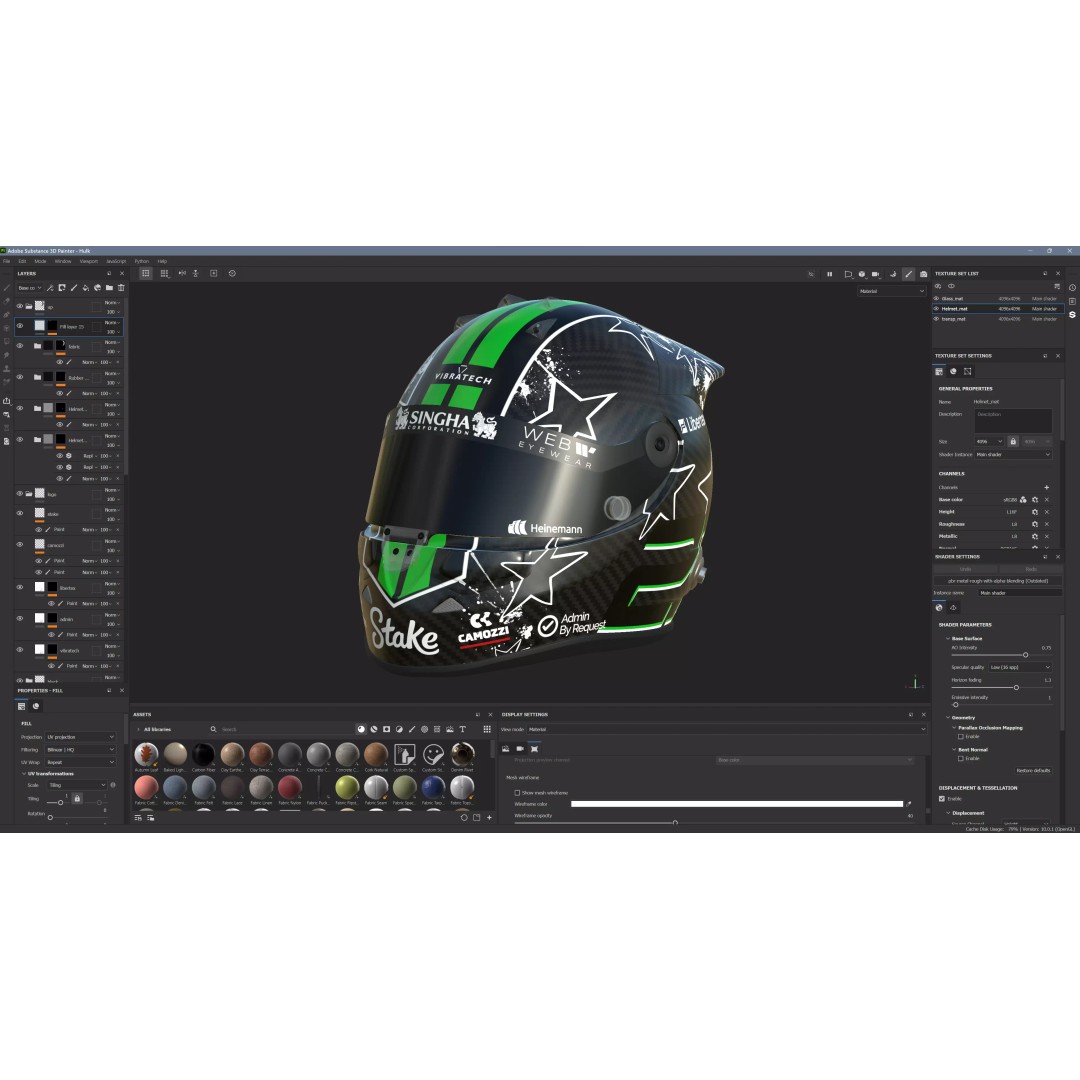The height and width of the screenshot is (1080, 1080).
Task: Open export textures icon in left toolbar
Action: coord(6,401)
